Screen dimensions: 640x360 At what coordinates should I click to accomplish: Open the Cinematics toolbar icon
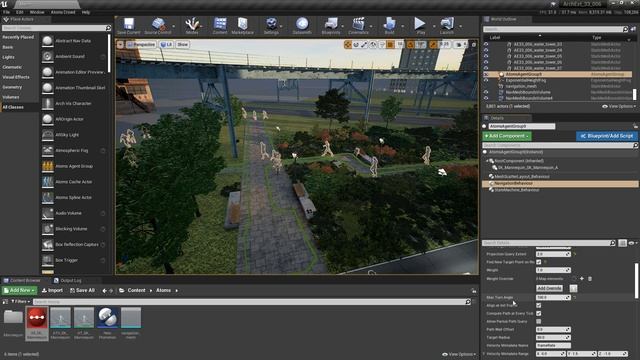[358, 26]
